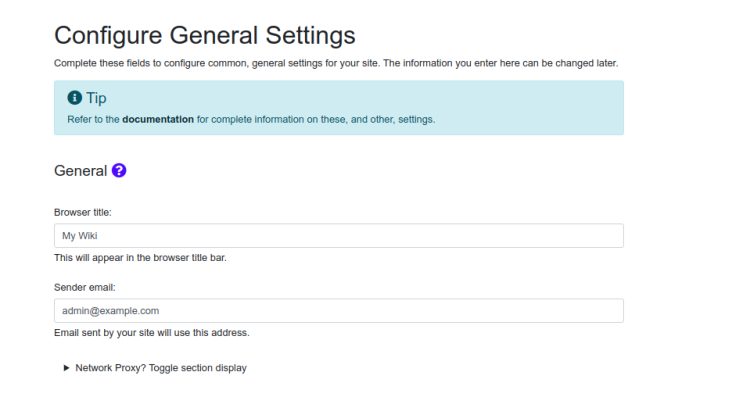Click the 'Sender email:' label
The height and width of the screenshot is (397, 750).
pyautogui.click(x=85, y=287)
